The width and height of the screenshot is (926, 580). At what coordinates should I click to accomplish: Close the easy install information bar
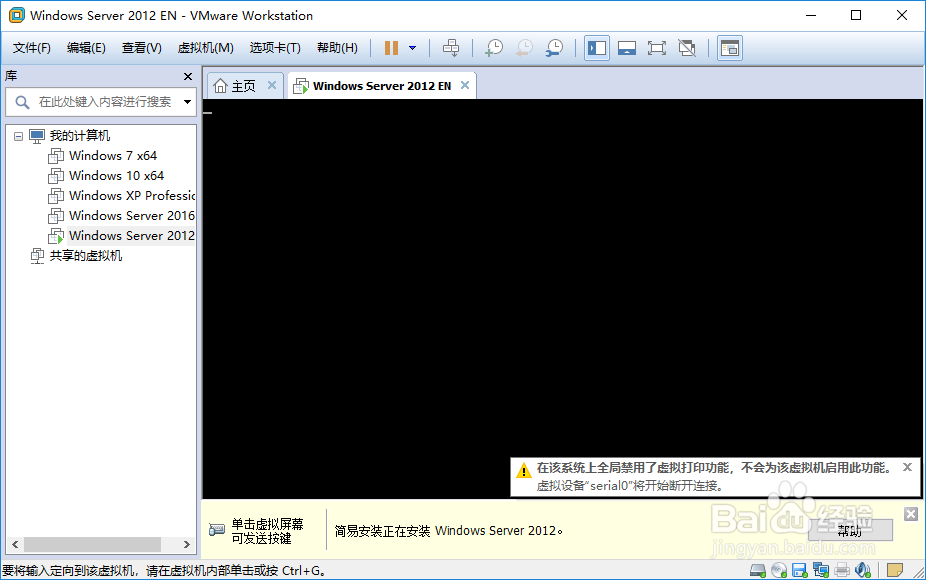coord(911,514)
